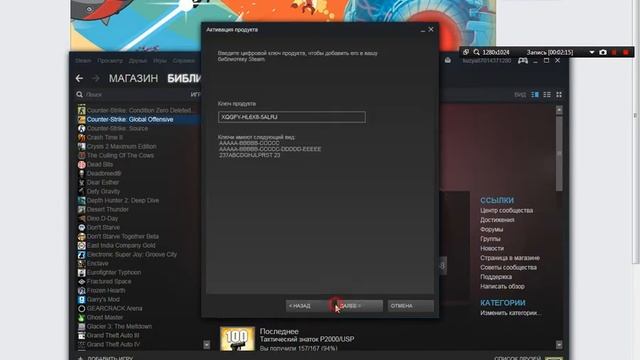The height and width of the screenshot is (360, 640).
Task: Select Depth Hunter 2: Deep Dive
Action: [x=138, y=200]
